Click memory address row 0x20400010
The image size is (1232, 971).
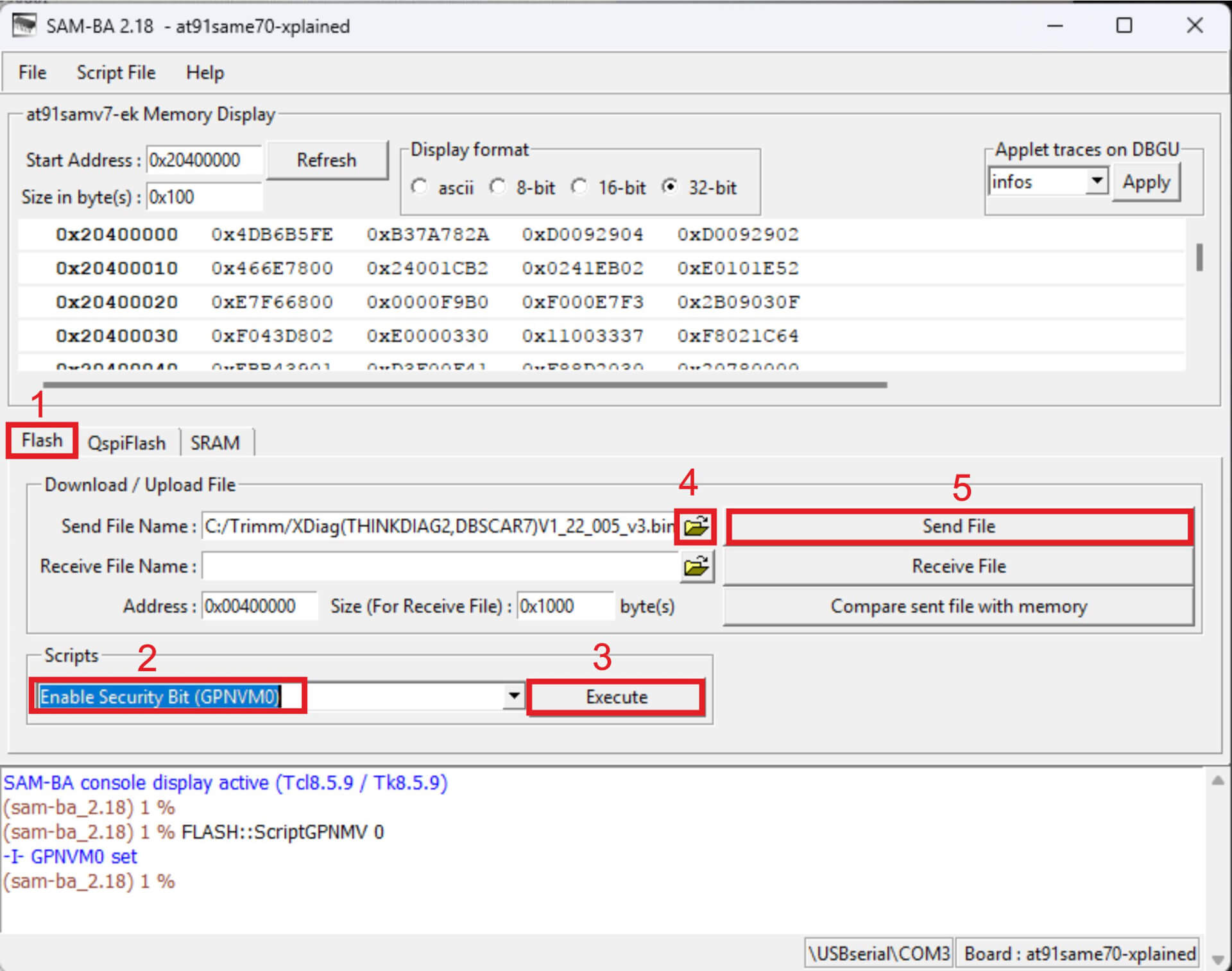pos(117,268)
